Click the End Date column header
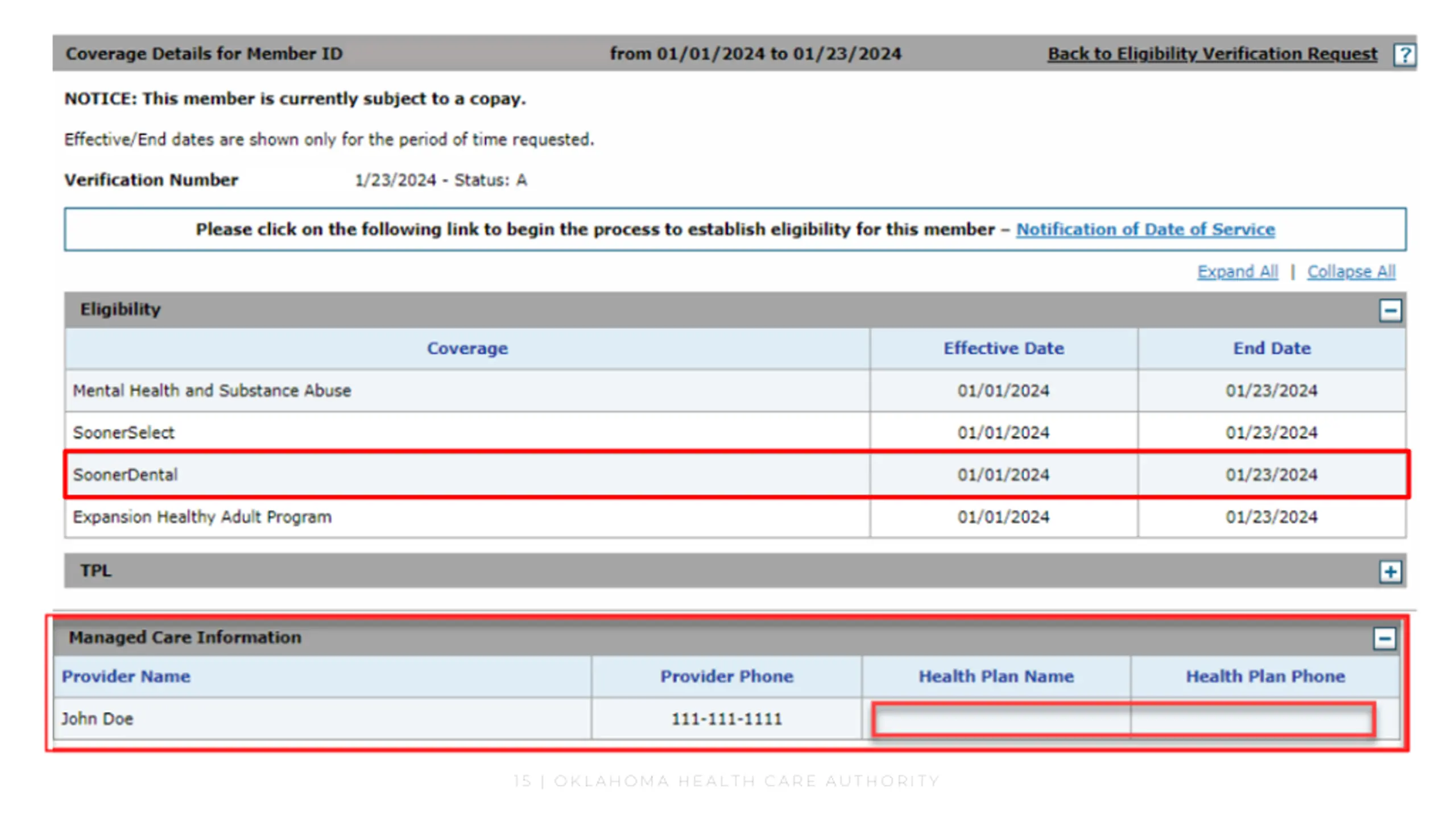The width and height of the screenshot is (1456, 819). [1272, 348]
